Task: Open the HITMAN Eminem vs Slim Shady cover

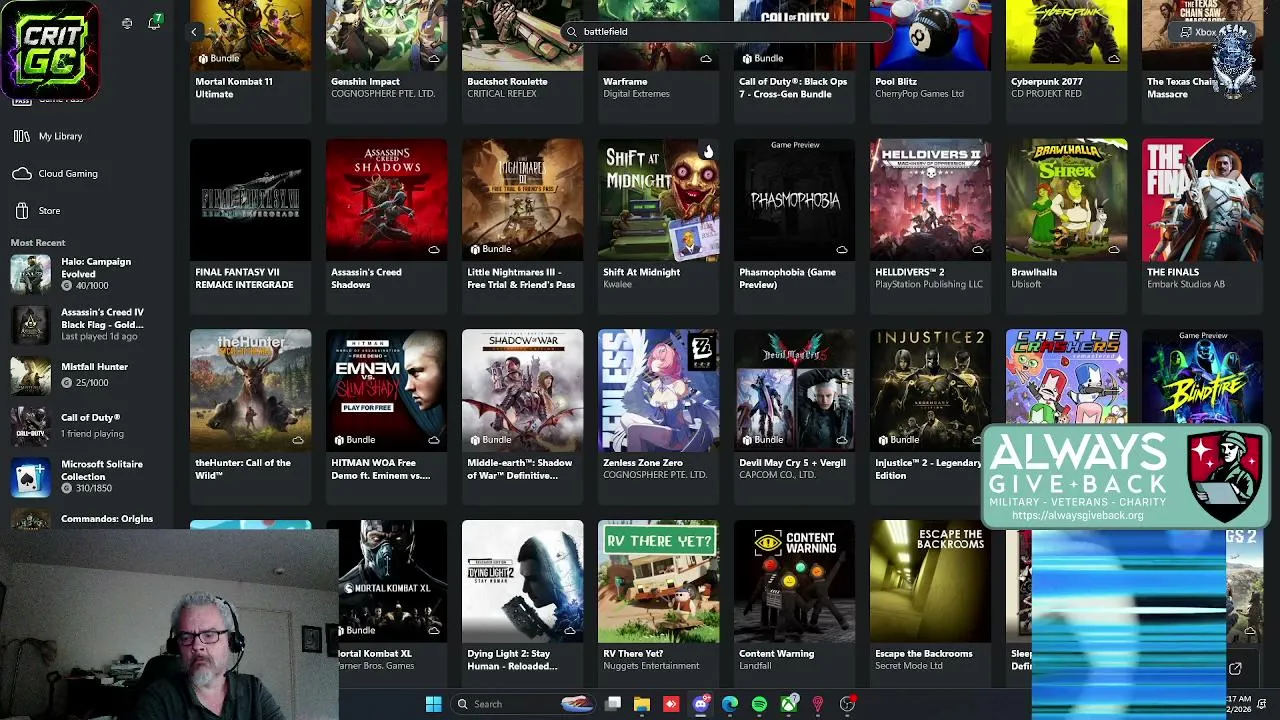Action: coord(387,391)
